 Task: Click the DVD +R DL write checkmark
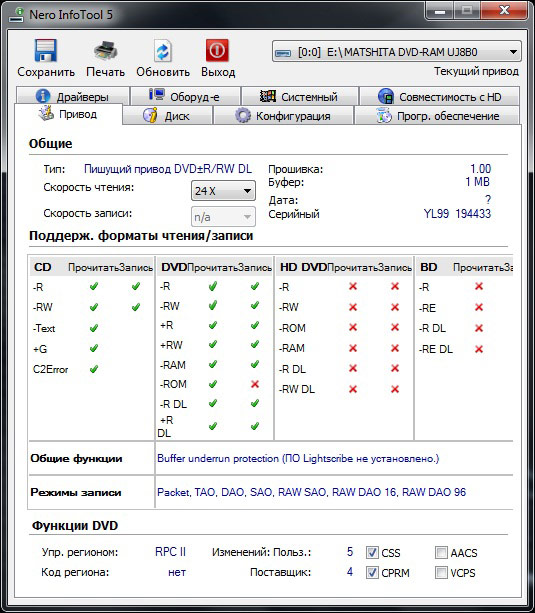click(x=255, y=426)
